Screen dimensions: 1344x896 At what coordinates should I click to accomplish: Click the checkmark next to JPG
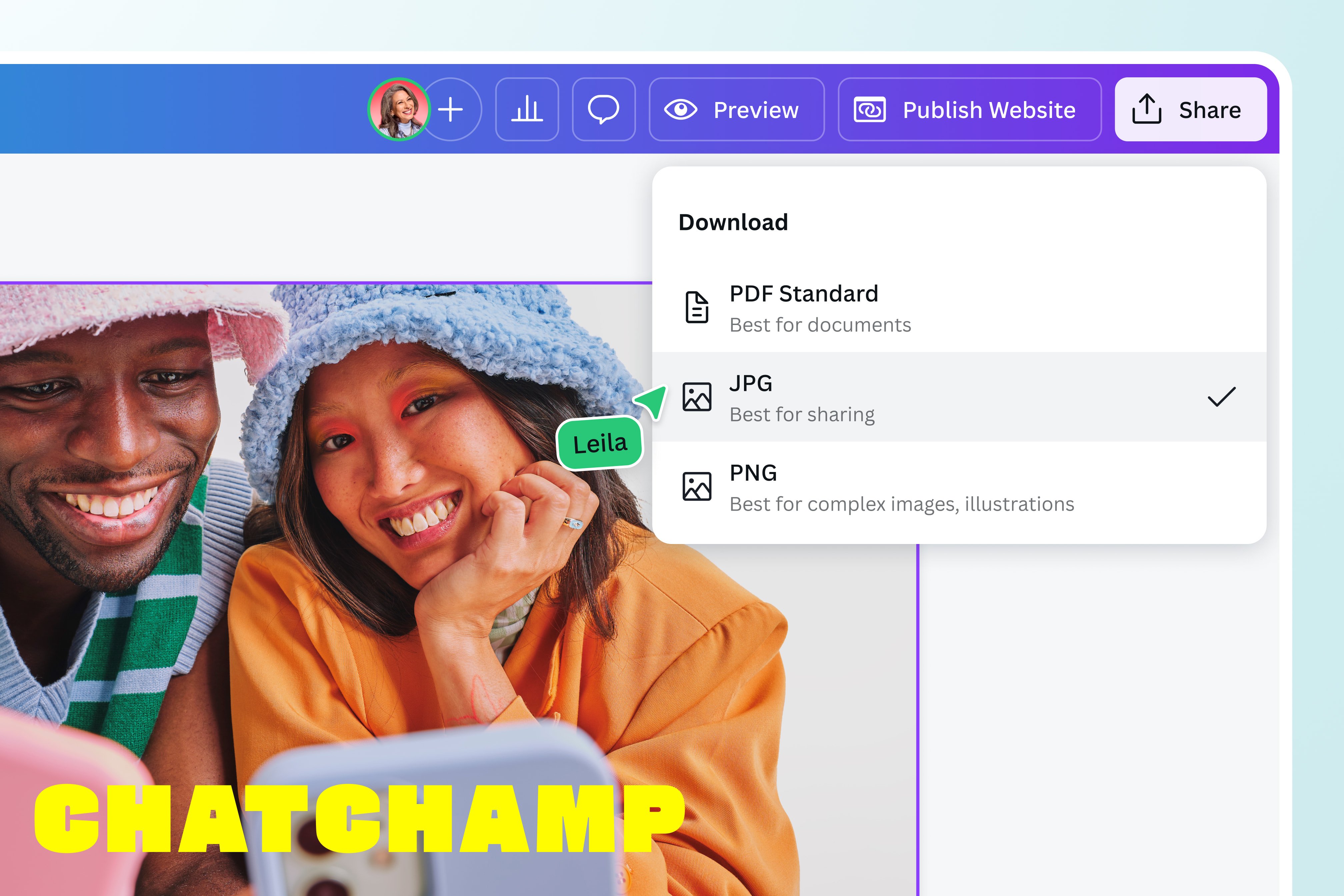coord(1222,397)
